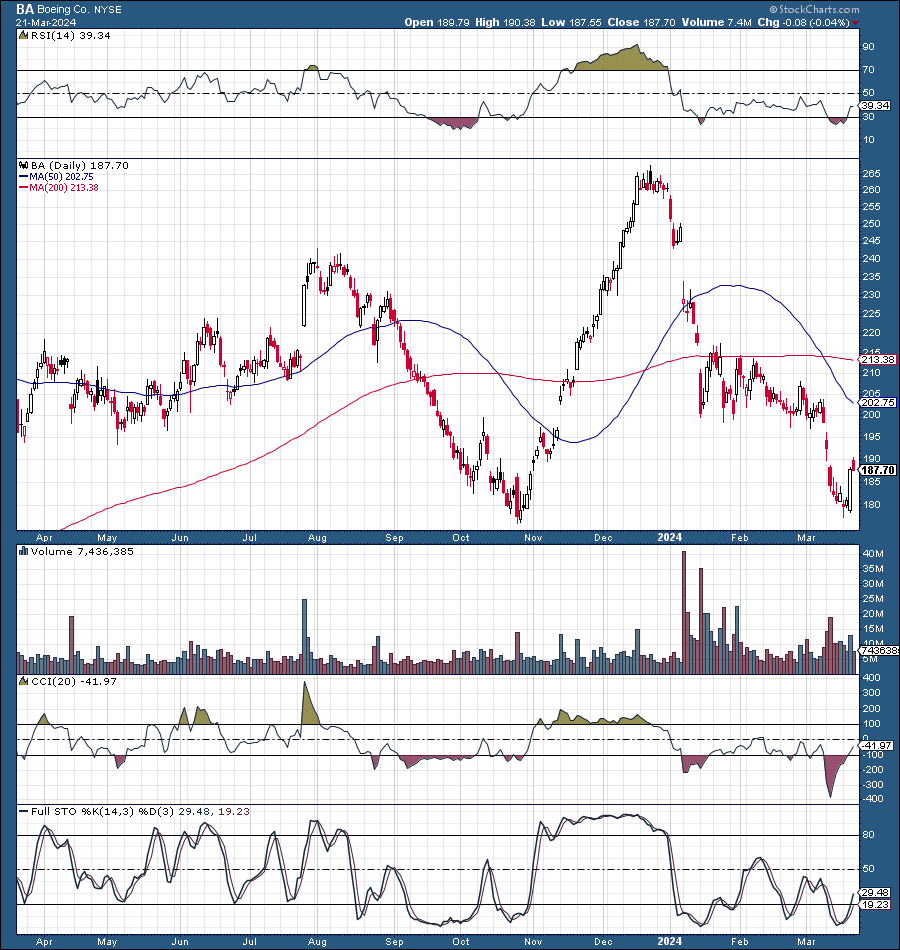The height and width of the screenshot is (950, 900).
Task: Click the Volume 7,436,385 legend label
Action: click(82, 551)
